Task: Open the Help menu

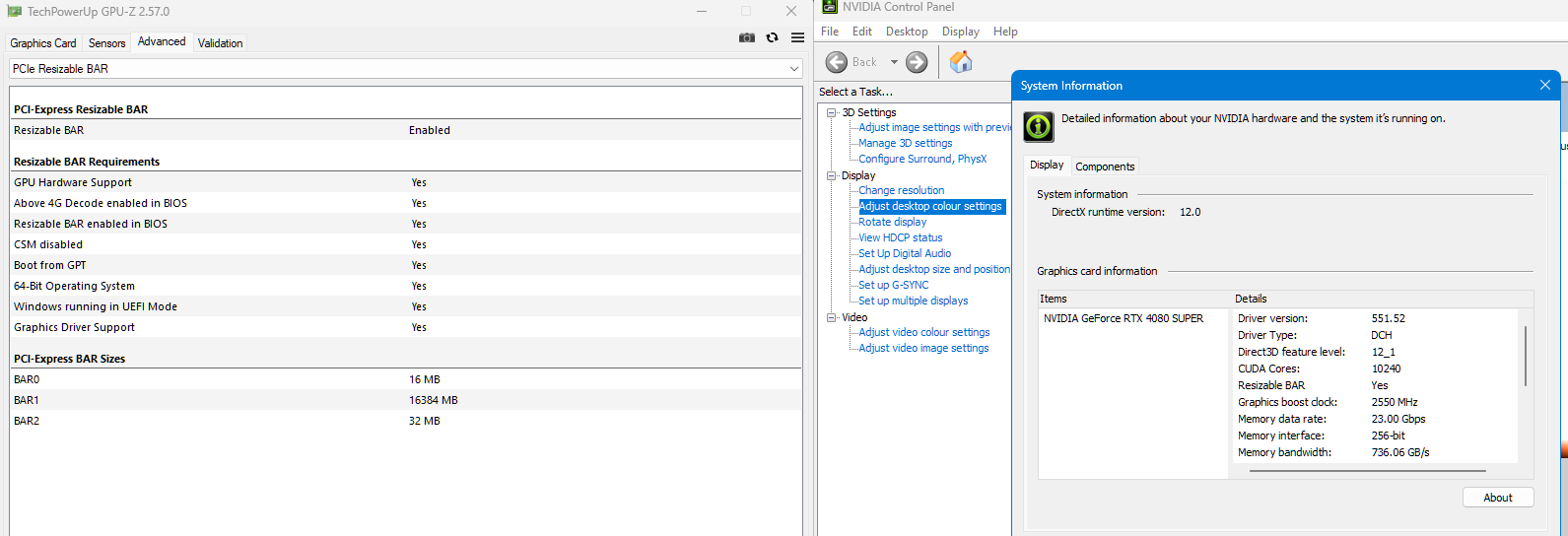Action: (x=1005, y=32)
